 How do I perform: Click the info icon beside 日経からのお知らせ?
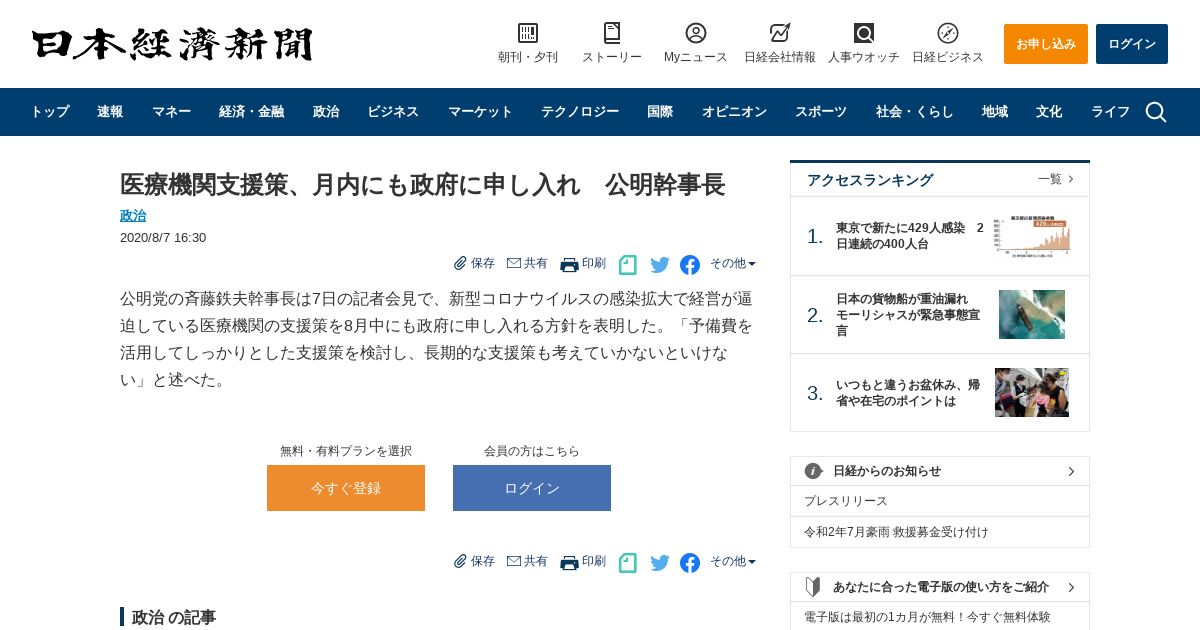click(x=814, y=471)
